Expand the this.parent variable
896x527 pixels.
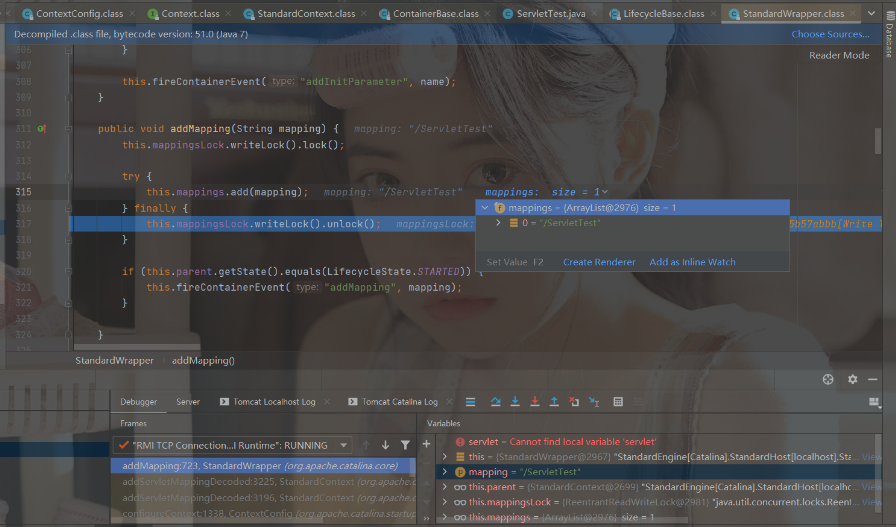445,487
